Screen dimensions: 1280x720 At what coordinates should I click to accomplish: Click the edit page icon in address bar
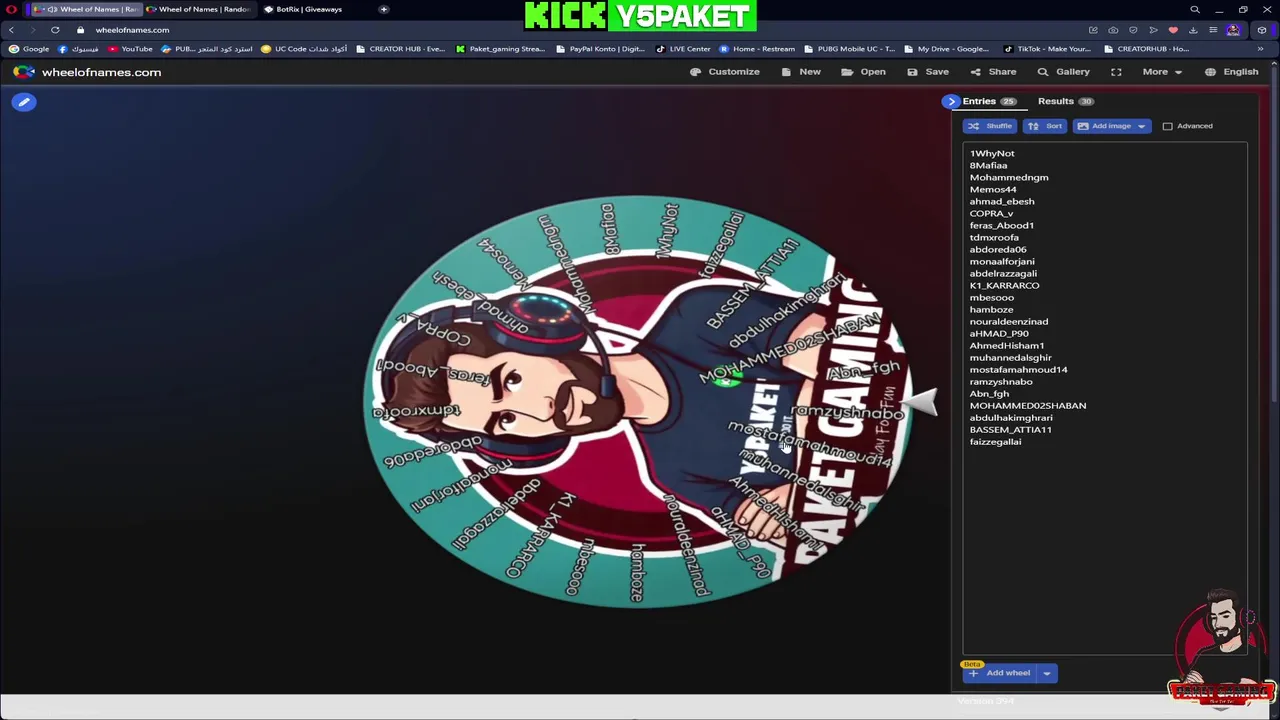[x=1093, y=30]
